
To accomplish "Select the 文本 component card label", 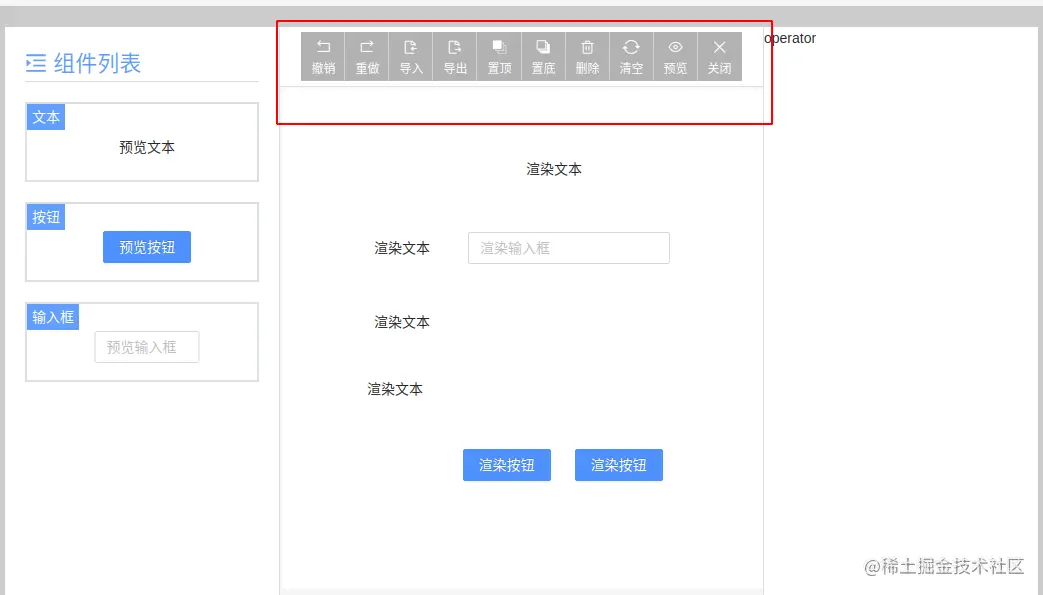I will click(46, 117).
